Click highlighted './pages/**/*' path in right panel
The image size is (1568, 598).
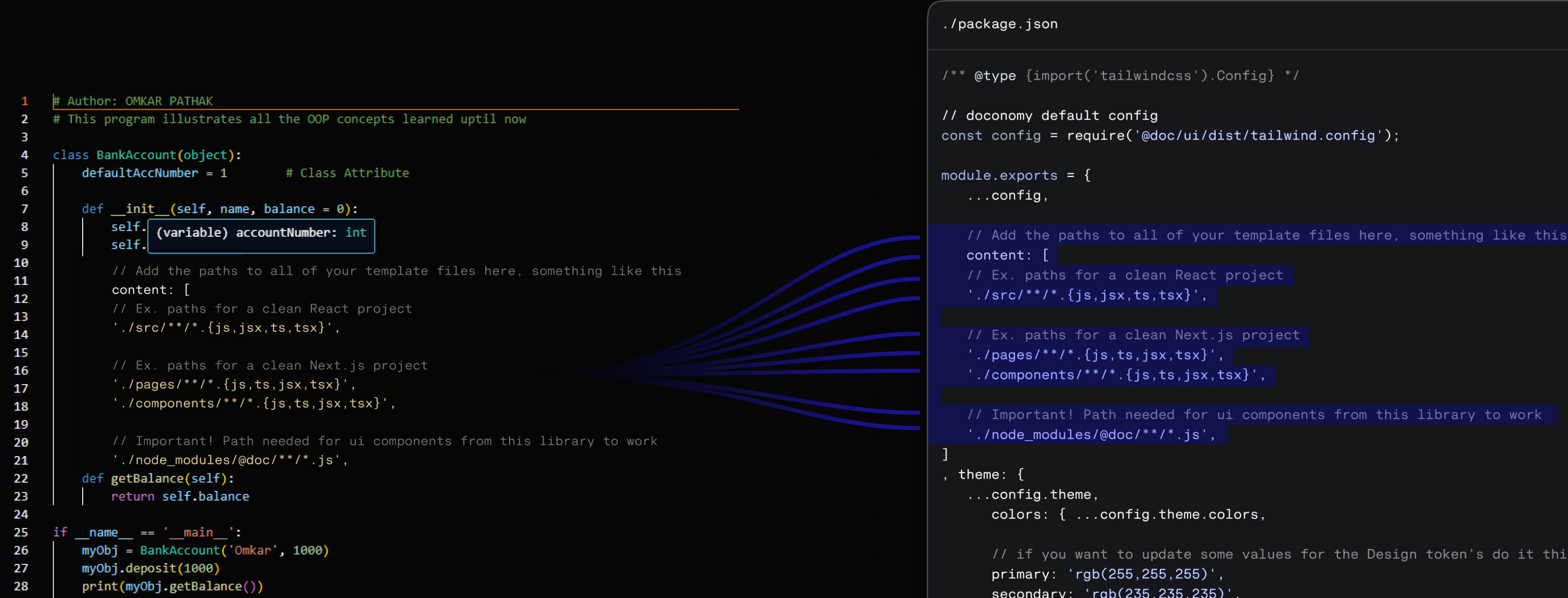(x=1095, y=355)
